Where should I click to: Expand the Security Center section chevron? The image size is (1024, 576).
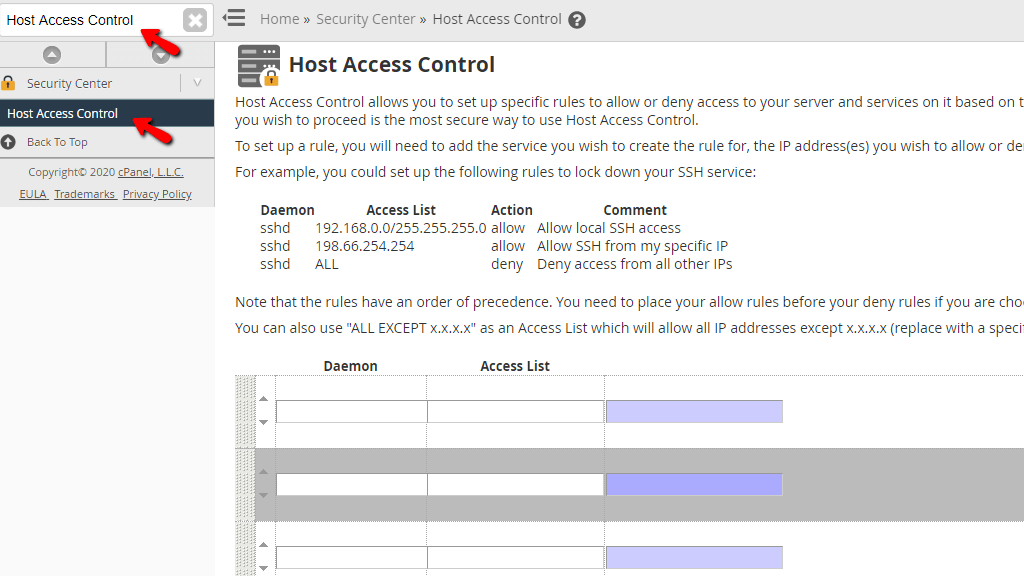(196, 83)
